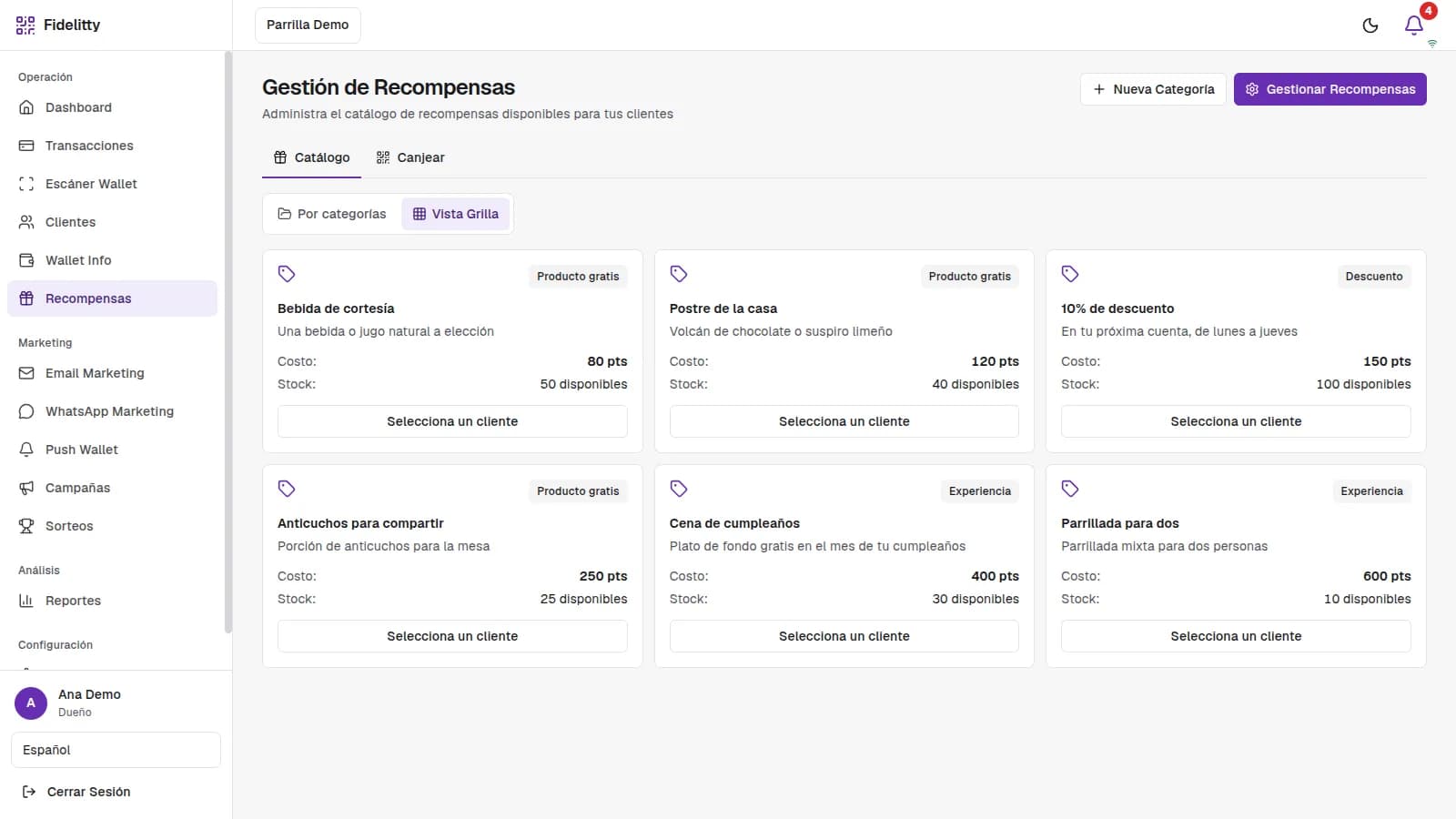
Task: Switch to the Catálogo tab
Action: point(311,157)
